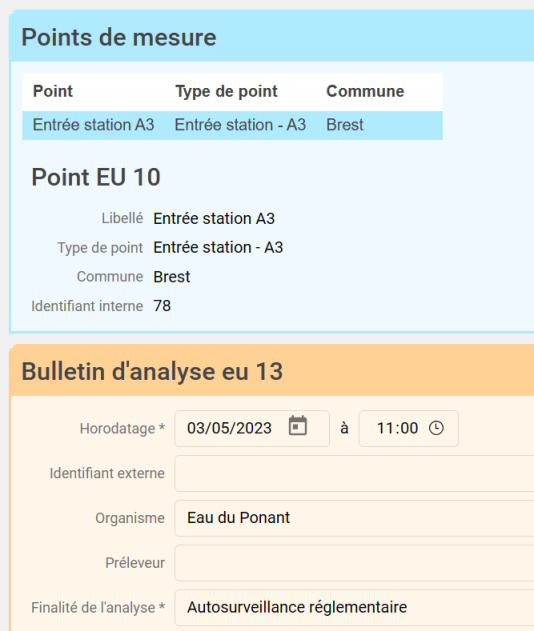Image resolution: width=534 pixels, height=631 pixels.
Task: Open the clock time picker icon
Action: [x=436, y=428]
